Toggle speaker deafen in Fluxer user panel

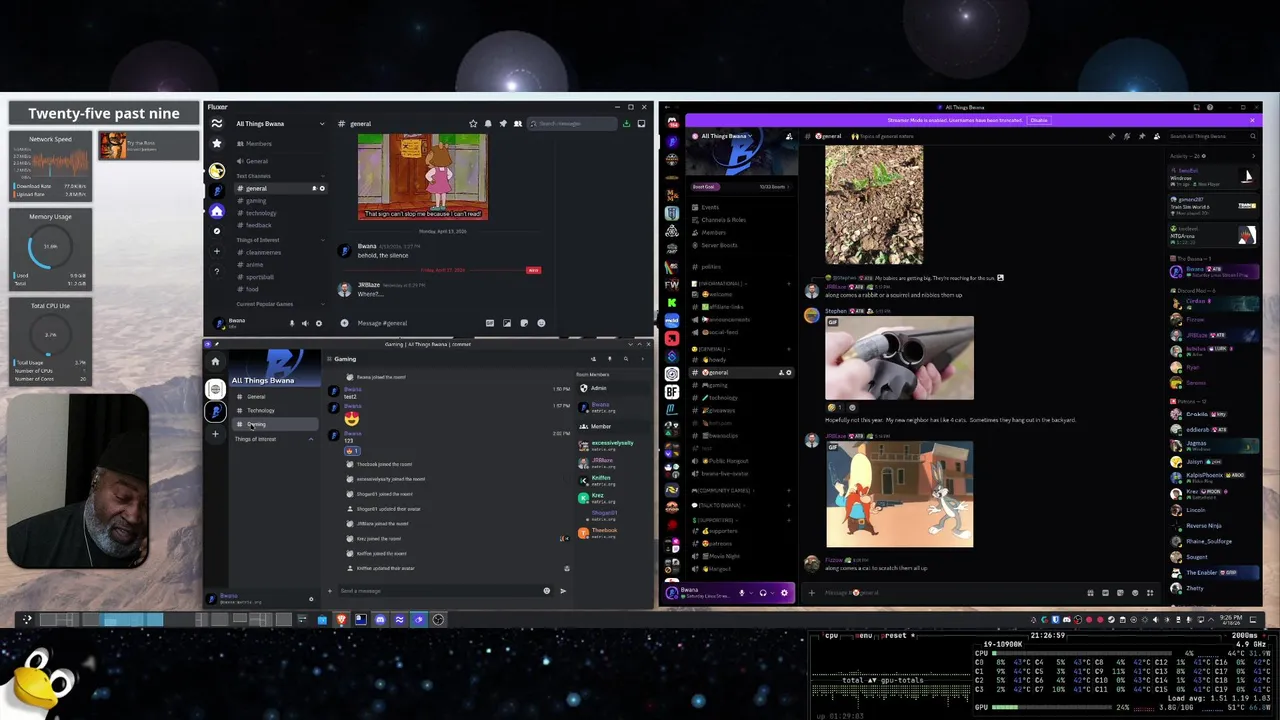305,323
